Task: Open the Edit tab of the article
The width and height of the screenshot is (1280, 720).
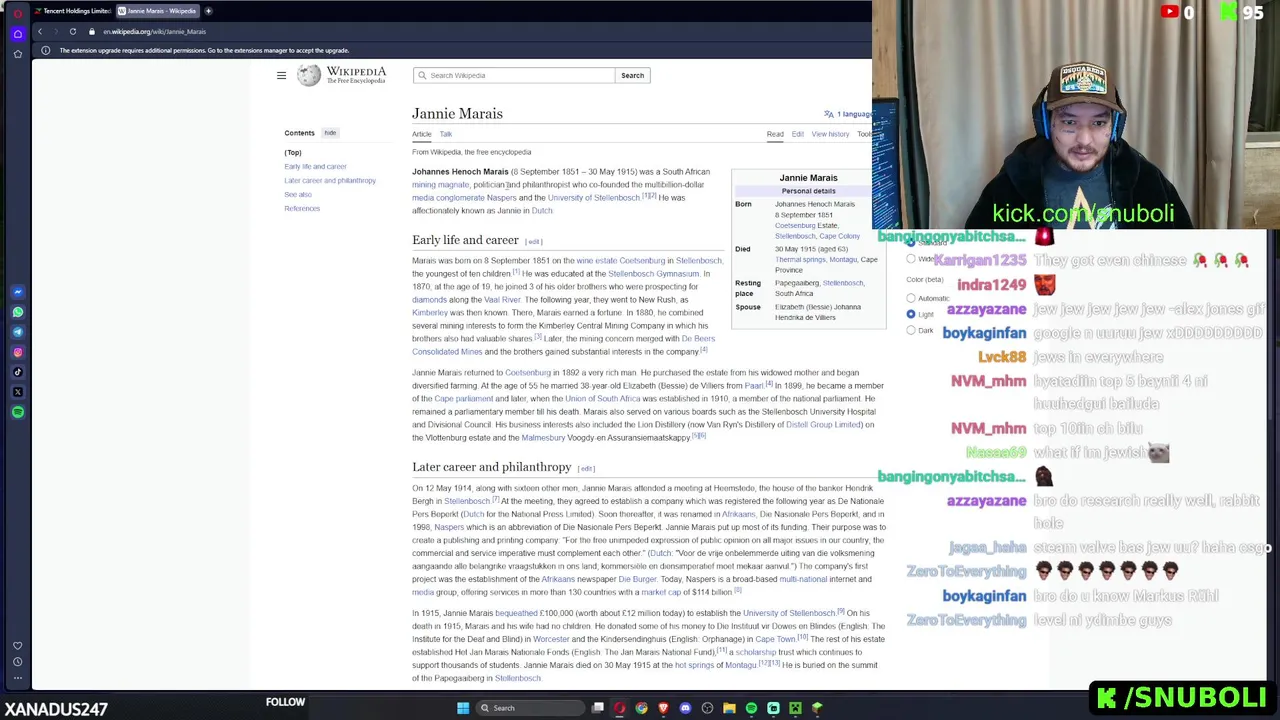Action: pyautogui.click(x=798, y=134)
